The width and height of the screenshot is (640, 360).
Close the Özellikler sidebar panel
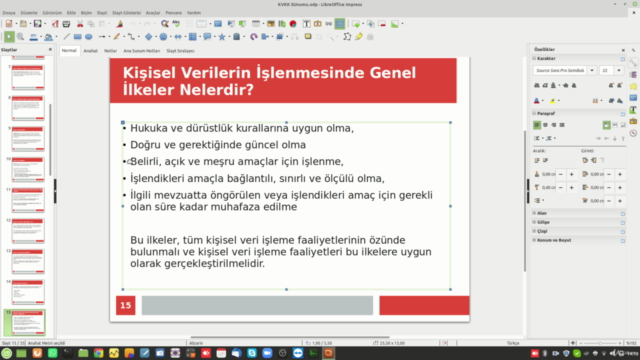(x=623, y=50)
